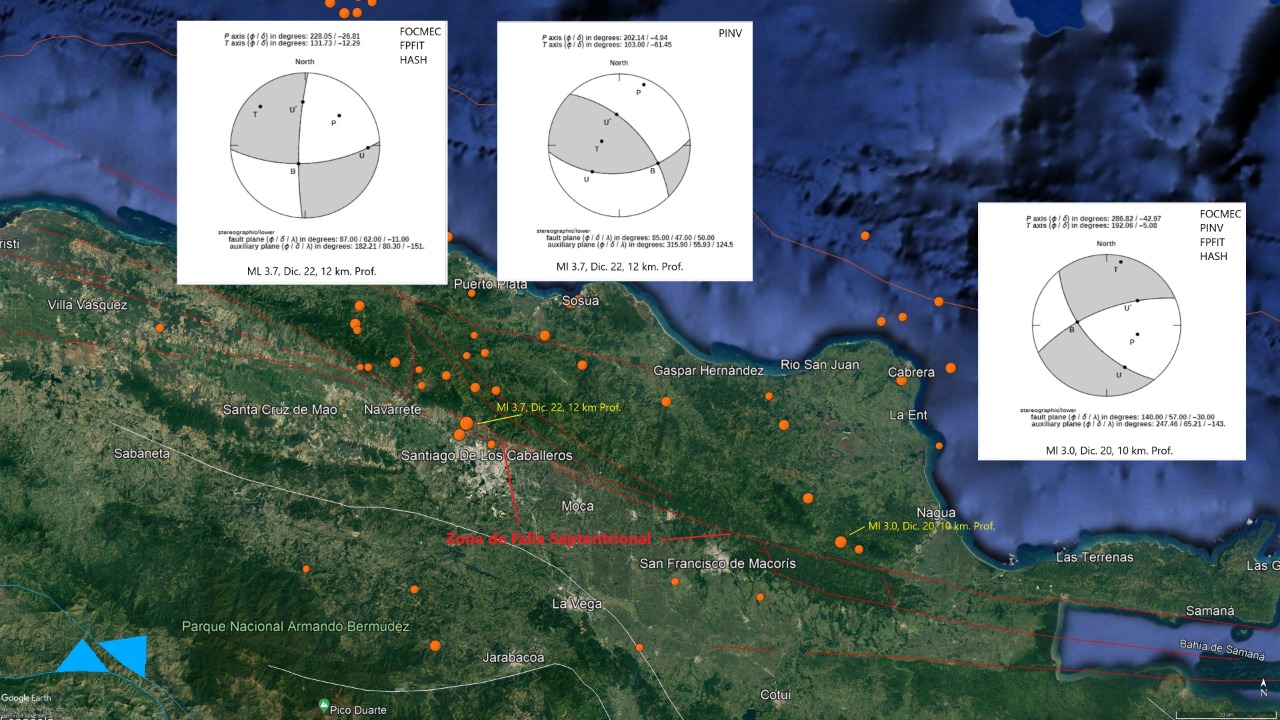Click the orange earthquake dot near Jarabacoa
1280x720 pixels.
pos(435,646)
